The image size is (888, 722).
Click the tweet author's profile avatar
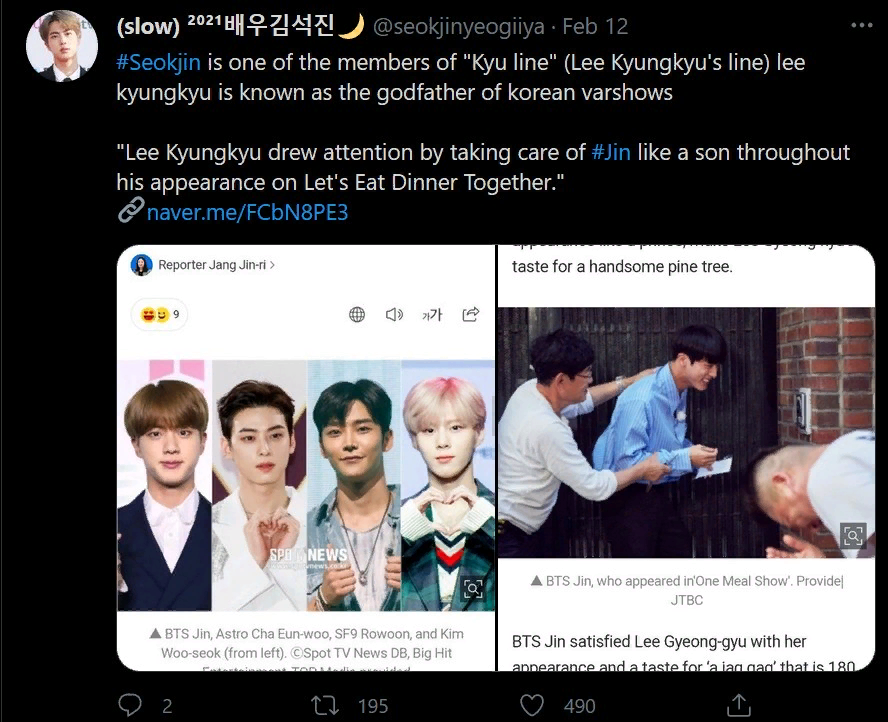(62, 46)
